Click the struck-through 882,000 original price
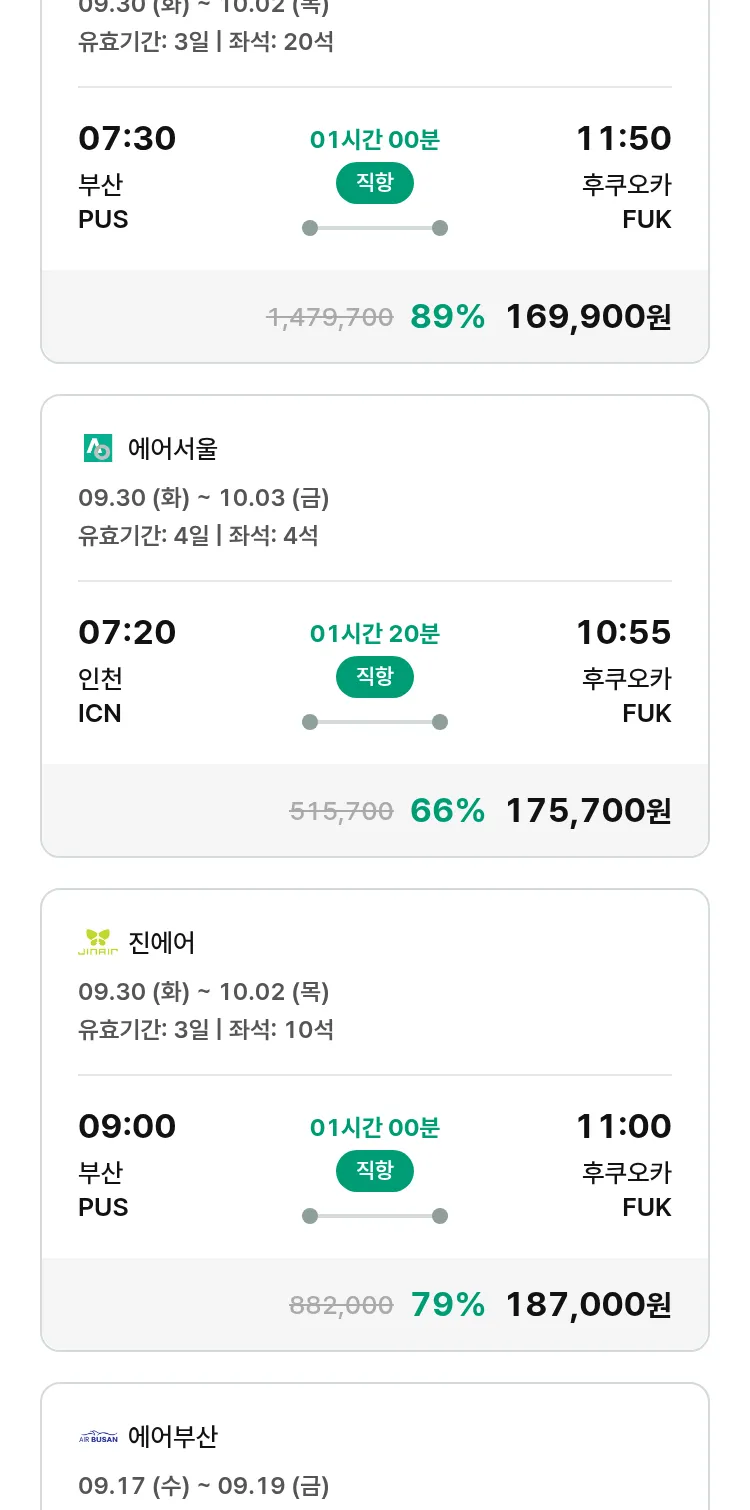This screenshot has height=1510, width=750. [341, 1305]
